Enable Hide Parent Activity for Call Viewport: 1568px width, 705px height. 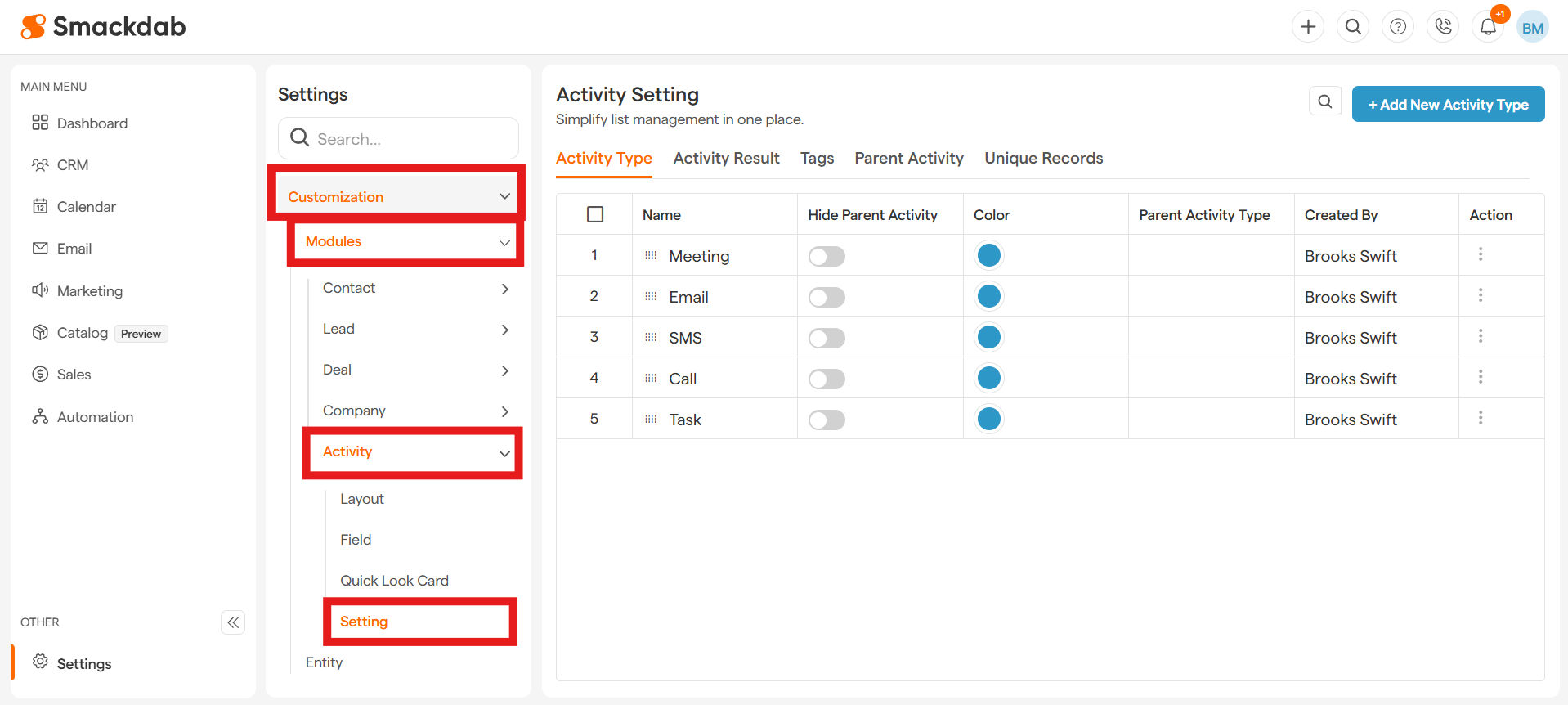click(x=827, y=379)
